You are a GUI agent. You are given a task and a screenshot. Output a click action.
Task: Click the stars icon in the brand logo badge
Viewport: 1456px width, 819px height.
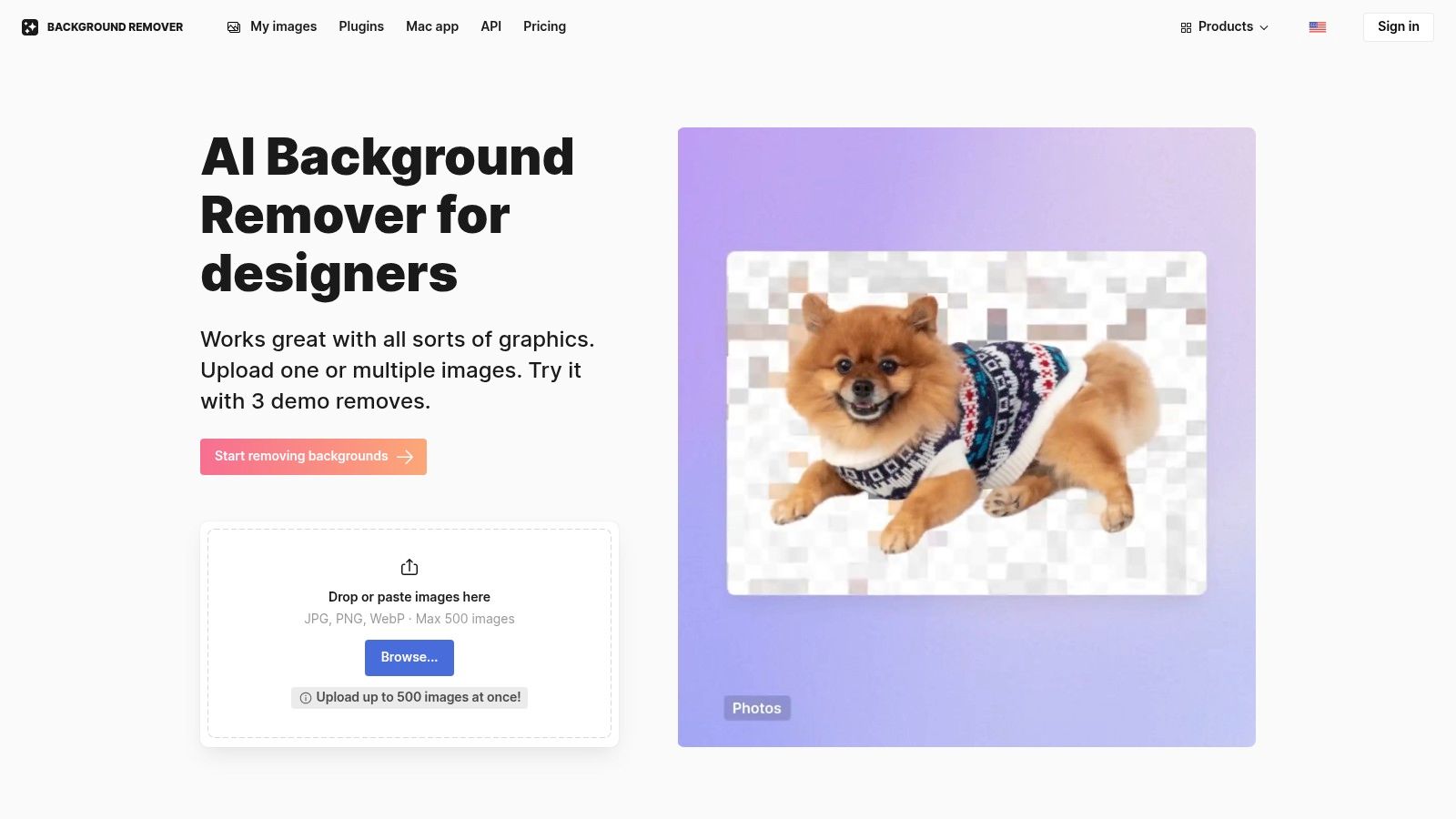(x=30, y=26)
